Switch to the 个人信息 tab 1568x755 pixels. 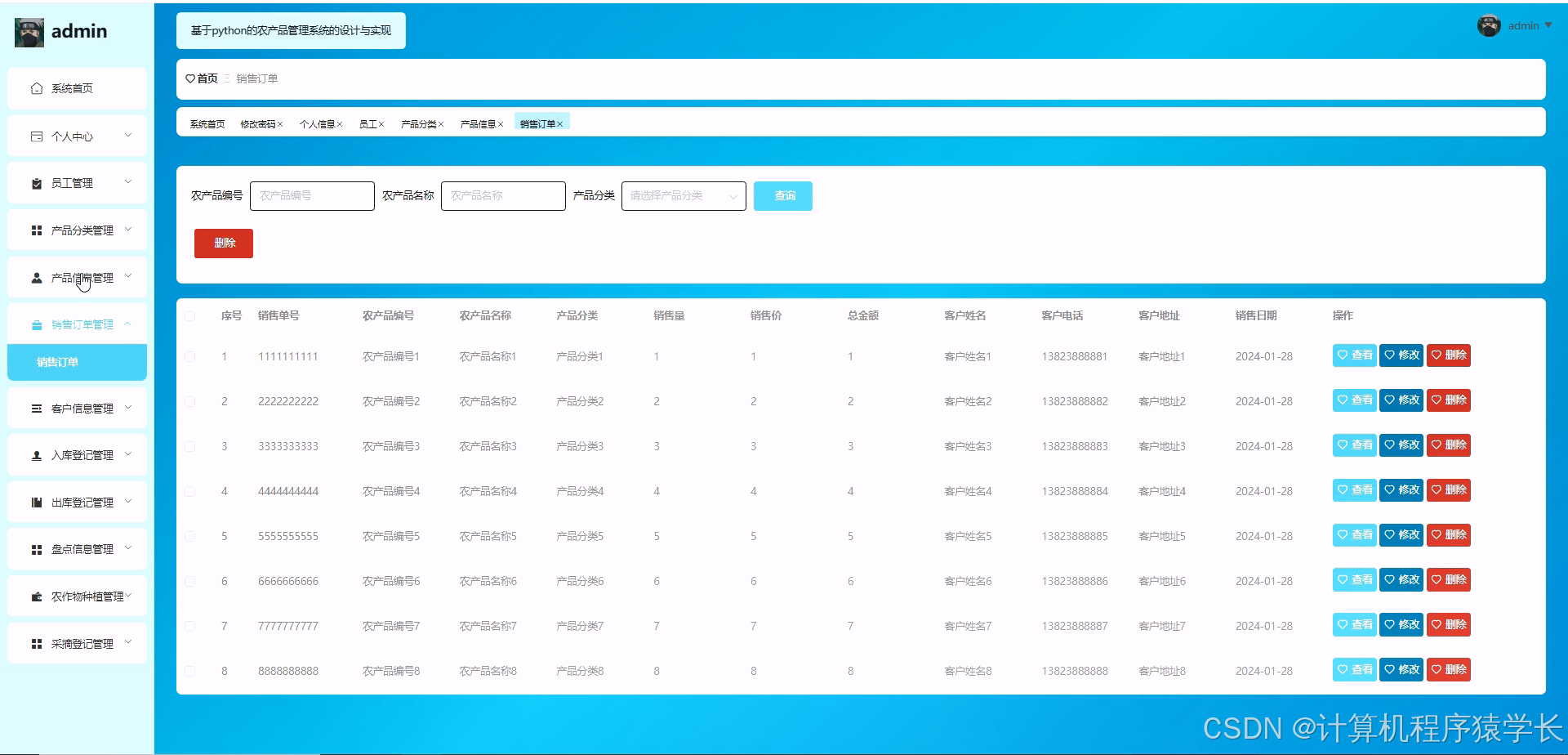tap(318, 124)
